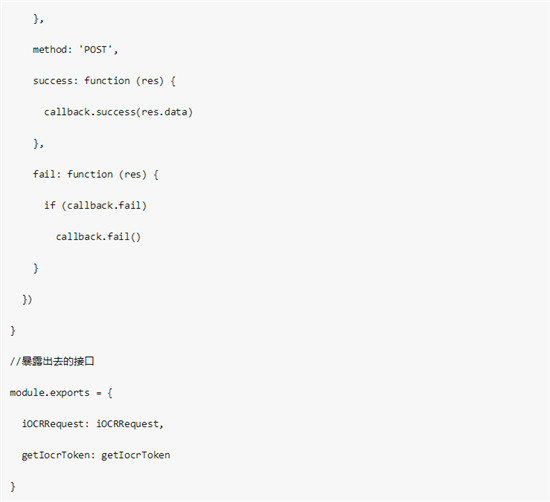Viewport: 550px width, 502px height.
Task: Click the closing '})' bracket line
Action: pyautogui.click(x=27, y=299)
